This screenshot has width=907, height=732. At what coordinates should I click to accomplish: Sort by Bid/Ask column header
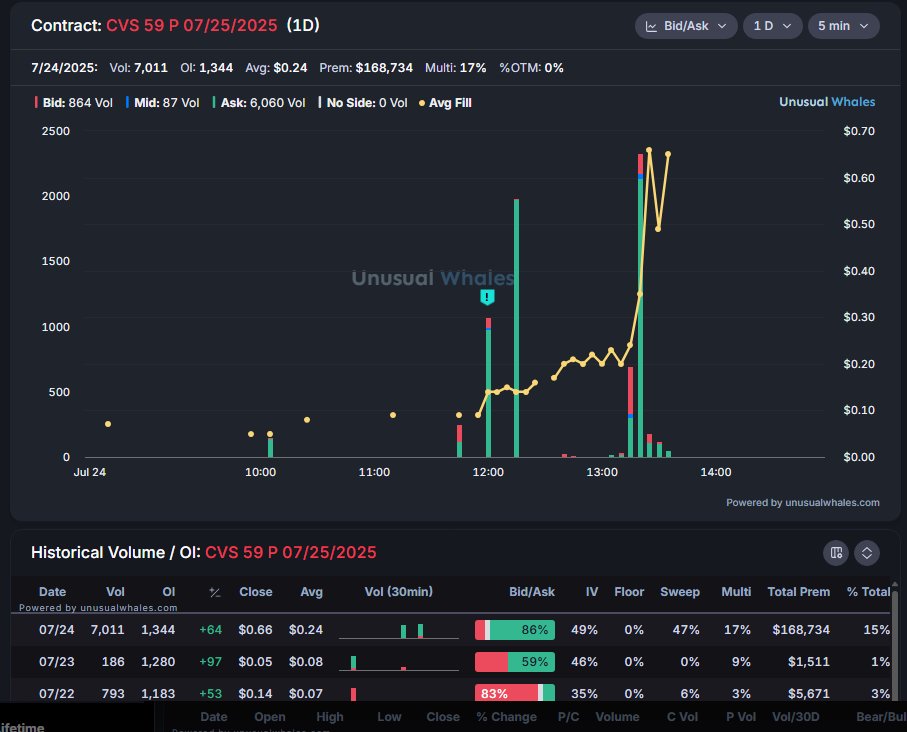532,592
